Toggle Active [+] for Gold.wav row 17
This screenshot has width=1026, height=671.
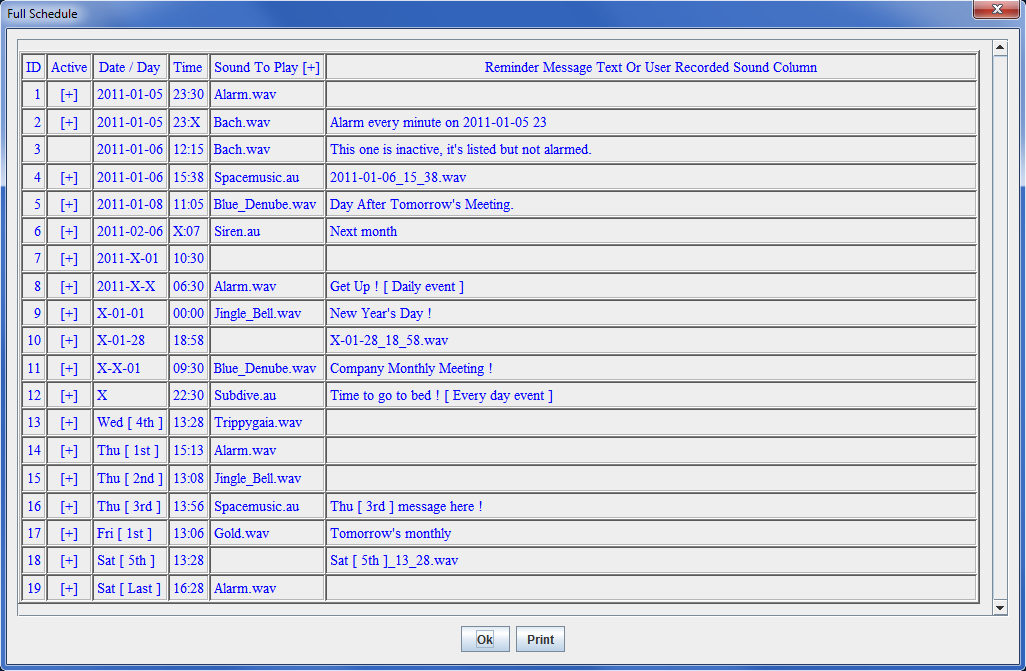(x=69, y=534)
